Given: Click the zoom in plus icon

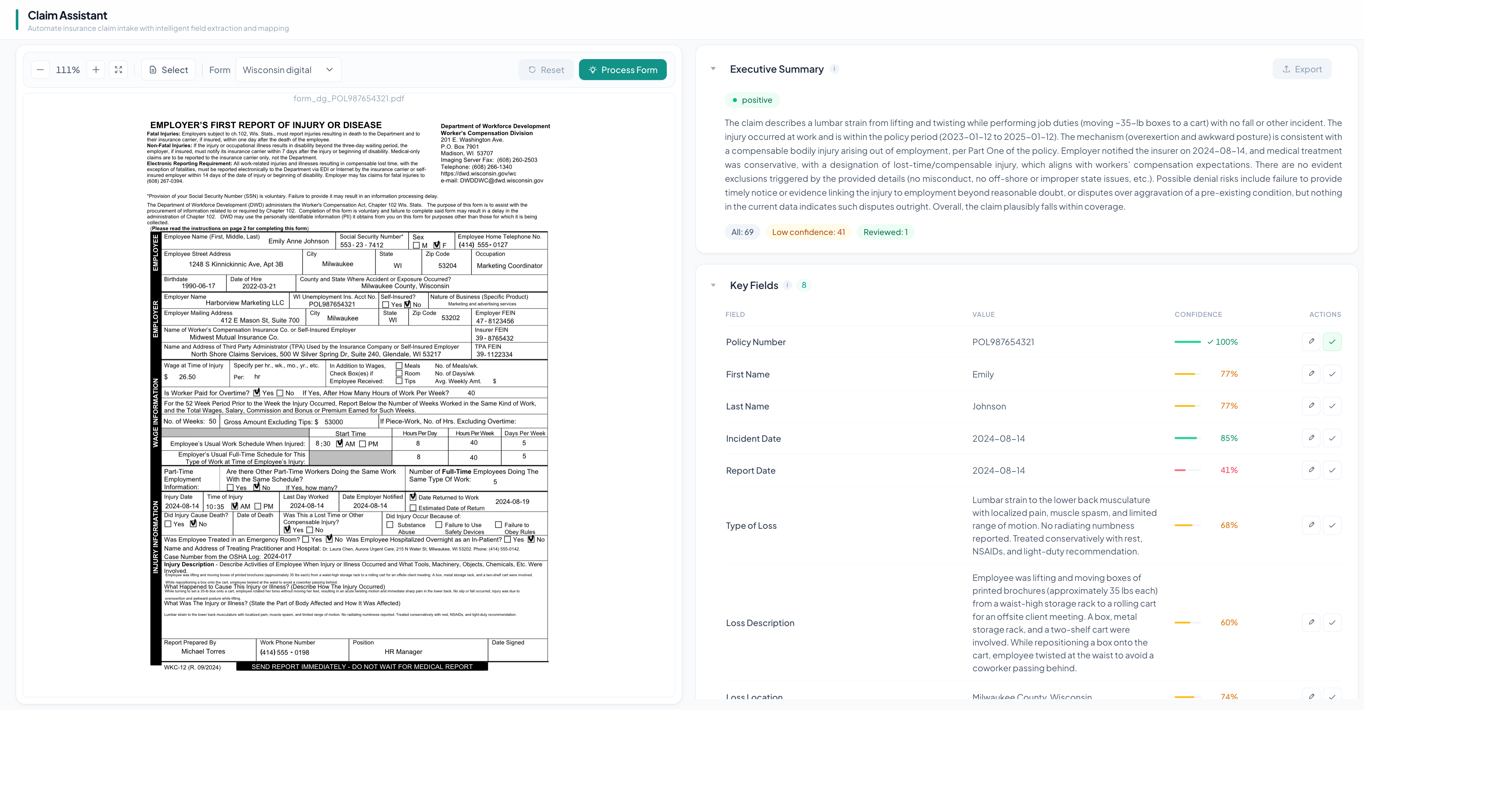Looking at the screenshot, I should click(96, 70).
